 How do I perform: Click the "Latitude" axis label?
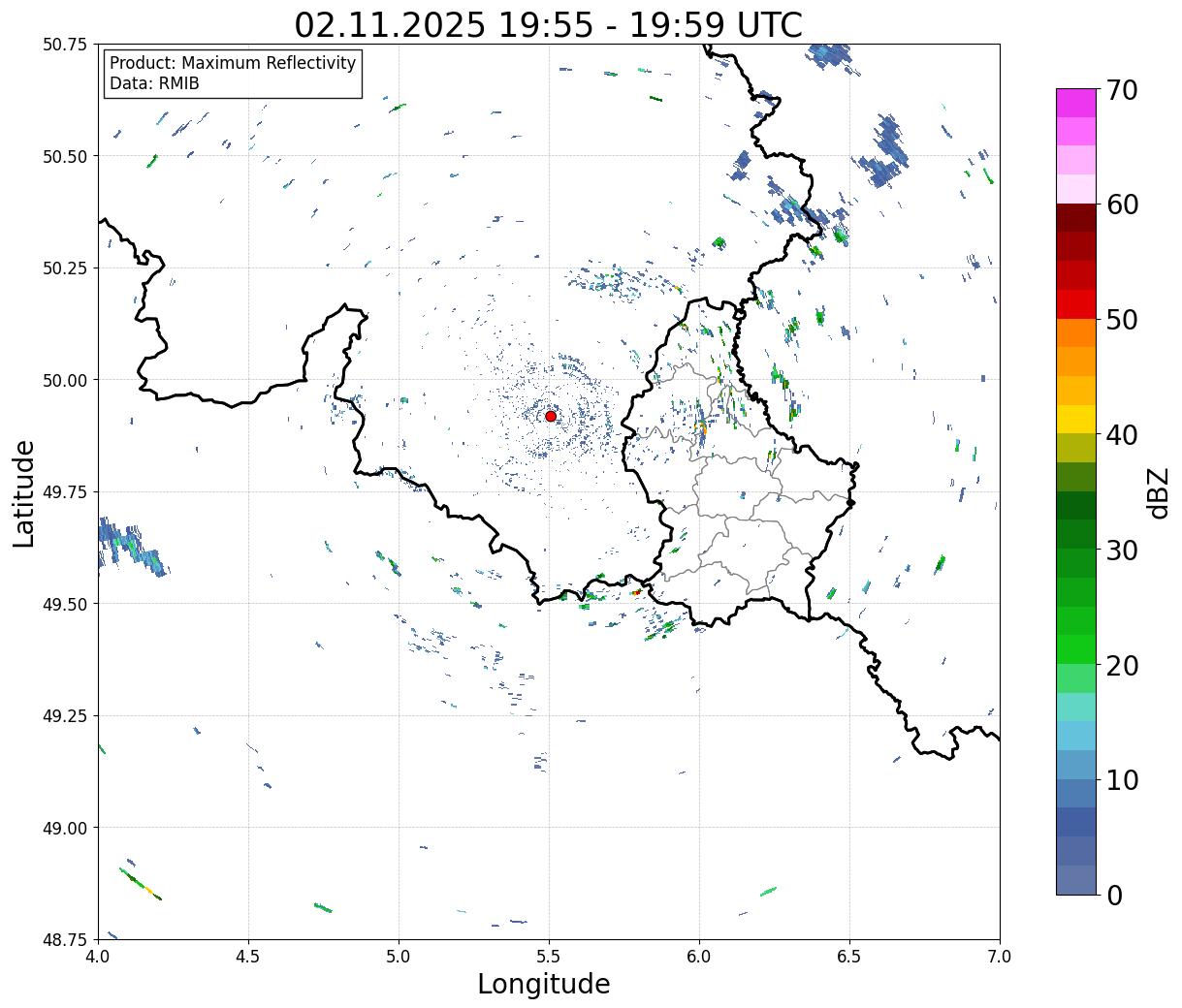pos(24,493)
